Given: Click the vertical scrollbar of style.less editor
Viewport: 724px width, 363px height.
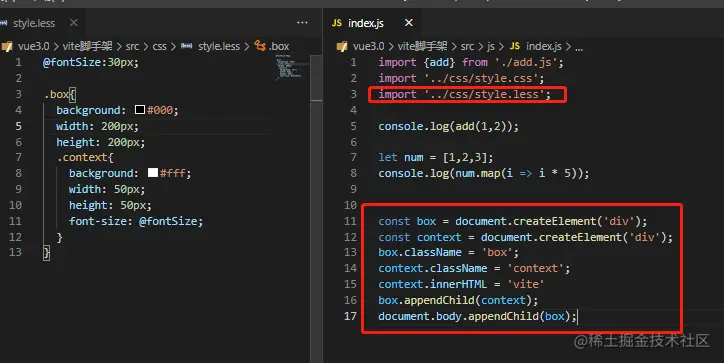Looking at the screenshot, I should [316, 208].
